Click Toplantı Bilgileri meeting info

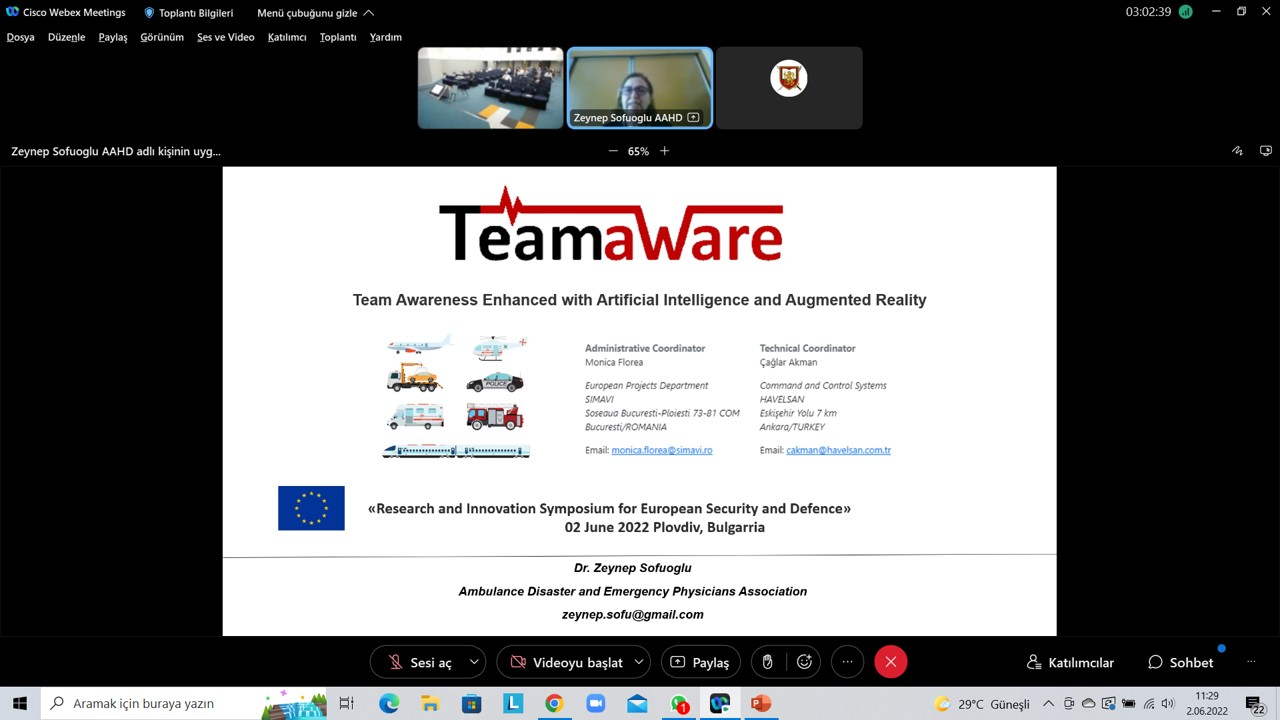click(x=188, y=13)
